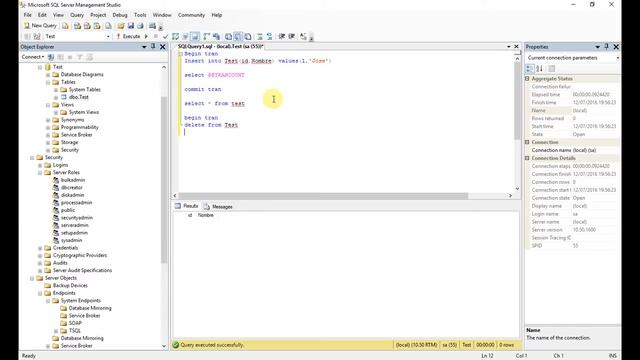Switch to the Results tab
The height and width of the screenshot is (360, 640).
click(186, 206)
